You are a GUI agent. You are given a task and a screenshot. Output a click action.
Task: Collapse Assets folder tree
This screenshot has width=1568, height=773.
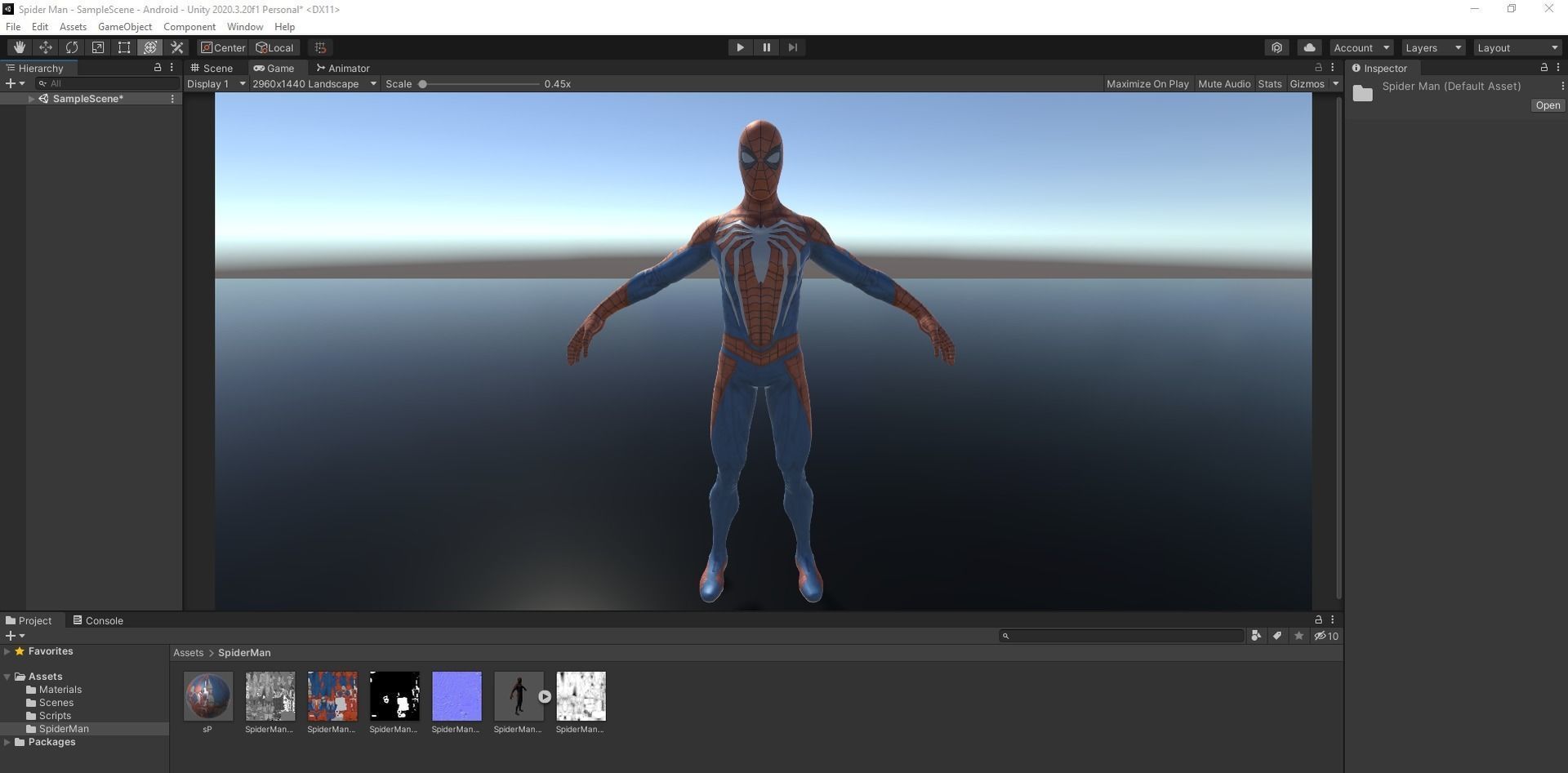7,677
